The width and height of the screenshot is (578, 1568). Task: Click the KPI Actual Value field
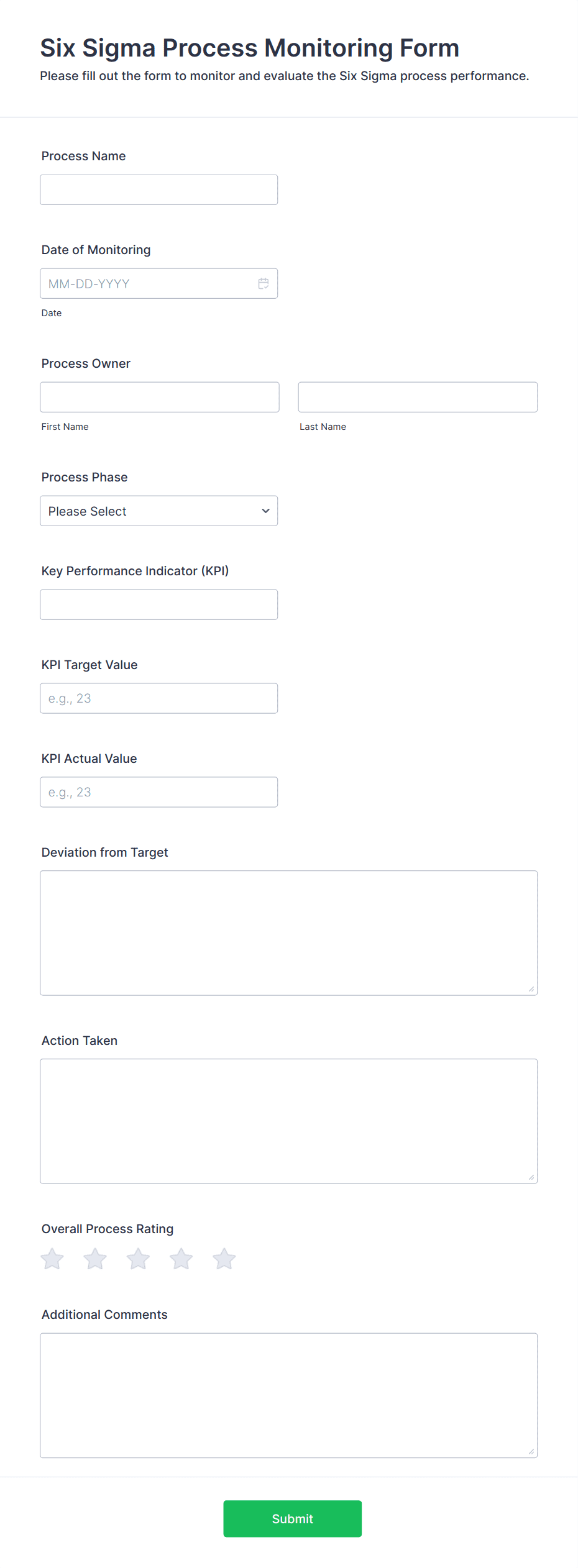point(158,792)
